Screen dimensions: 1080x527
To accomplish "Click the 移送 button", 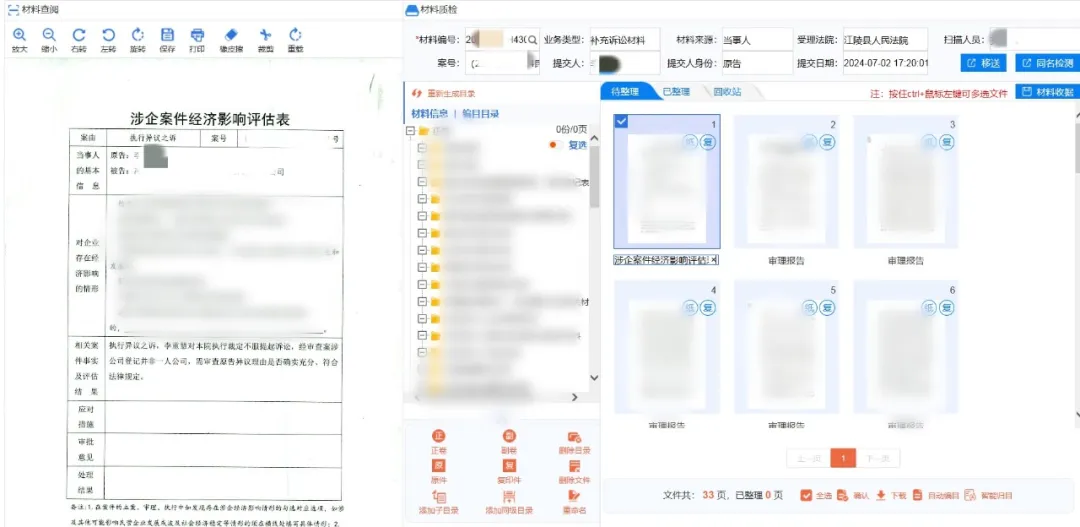I will pyautogui.click(x=984, y=63).
